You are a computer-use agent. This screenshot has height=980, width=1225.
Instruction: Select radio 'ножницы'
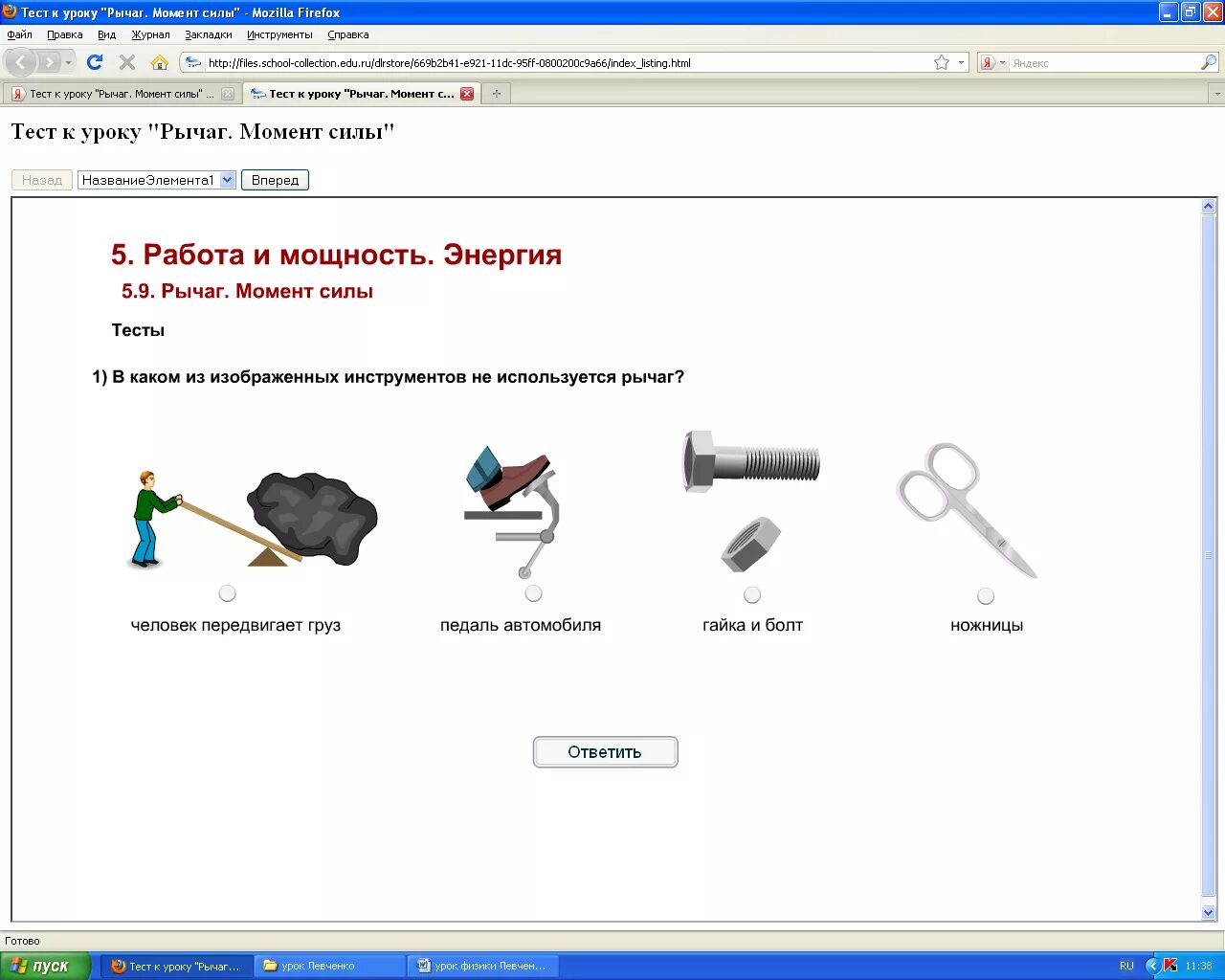click(x=986, y=596)
